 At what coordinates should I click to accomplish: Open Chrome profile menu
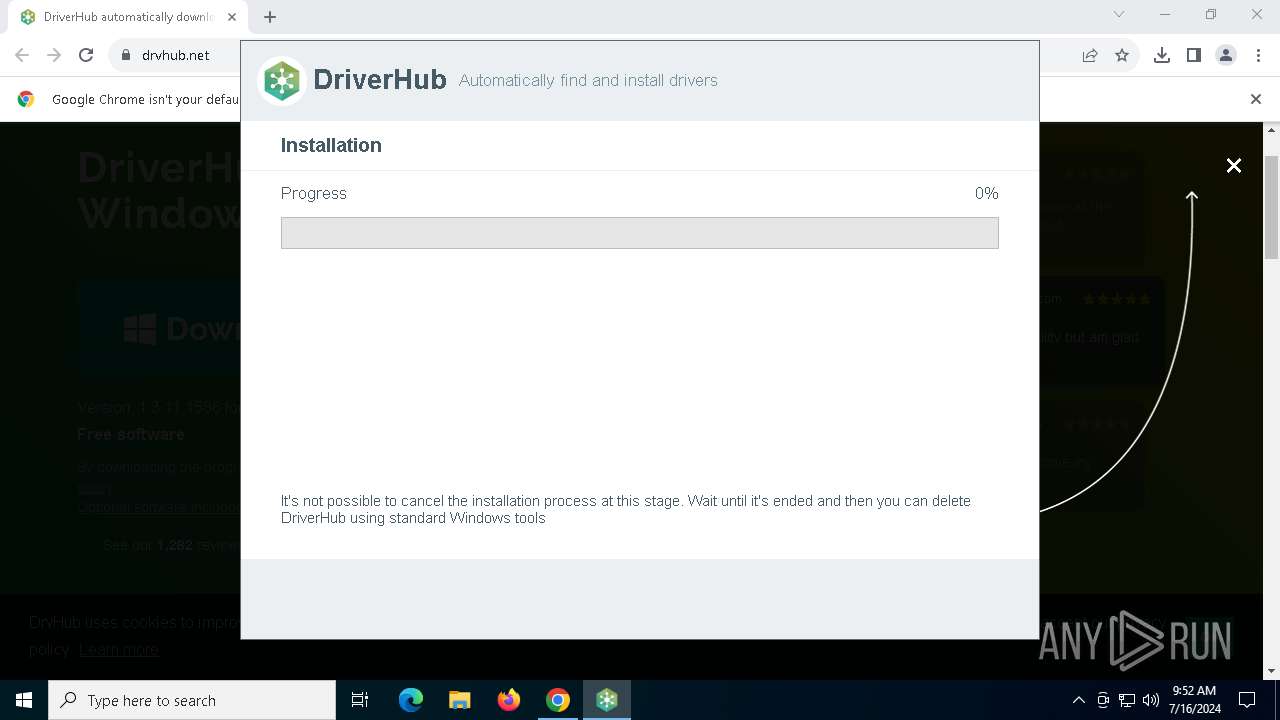coord(1226,55)
